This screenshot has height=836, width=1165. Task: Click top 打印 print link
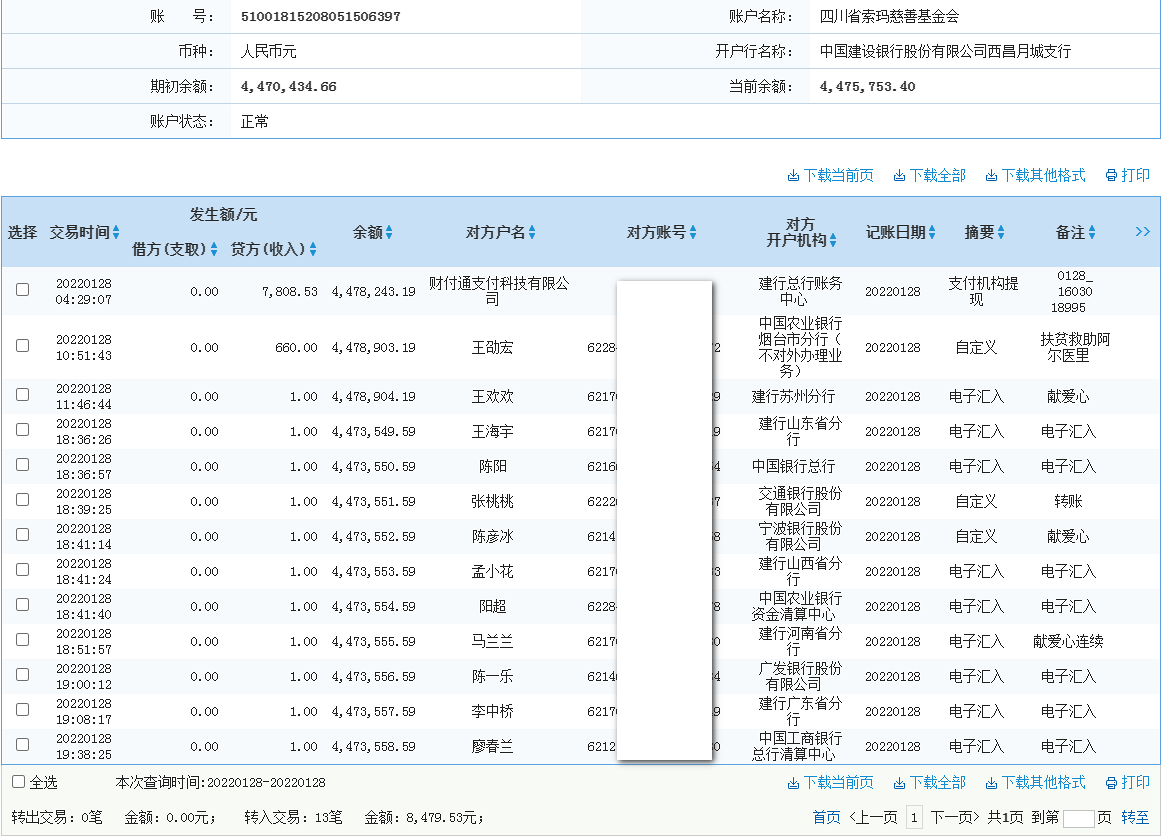1128,175
